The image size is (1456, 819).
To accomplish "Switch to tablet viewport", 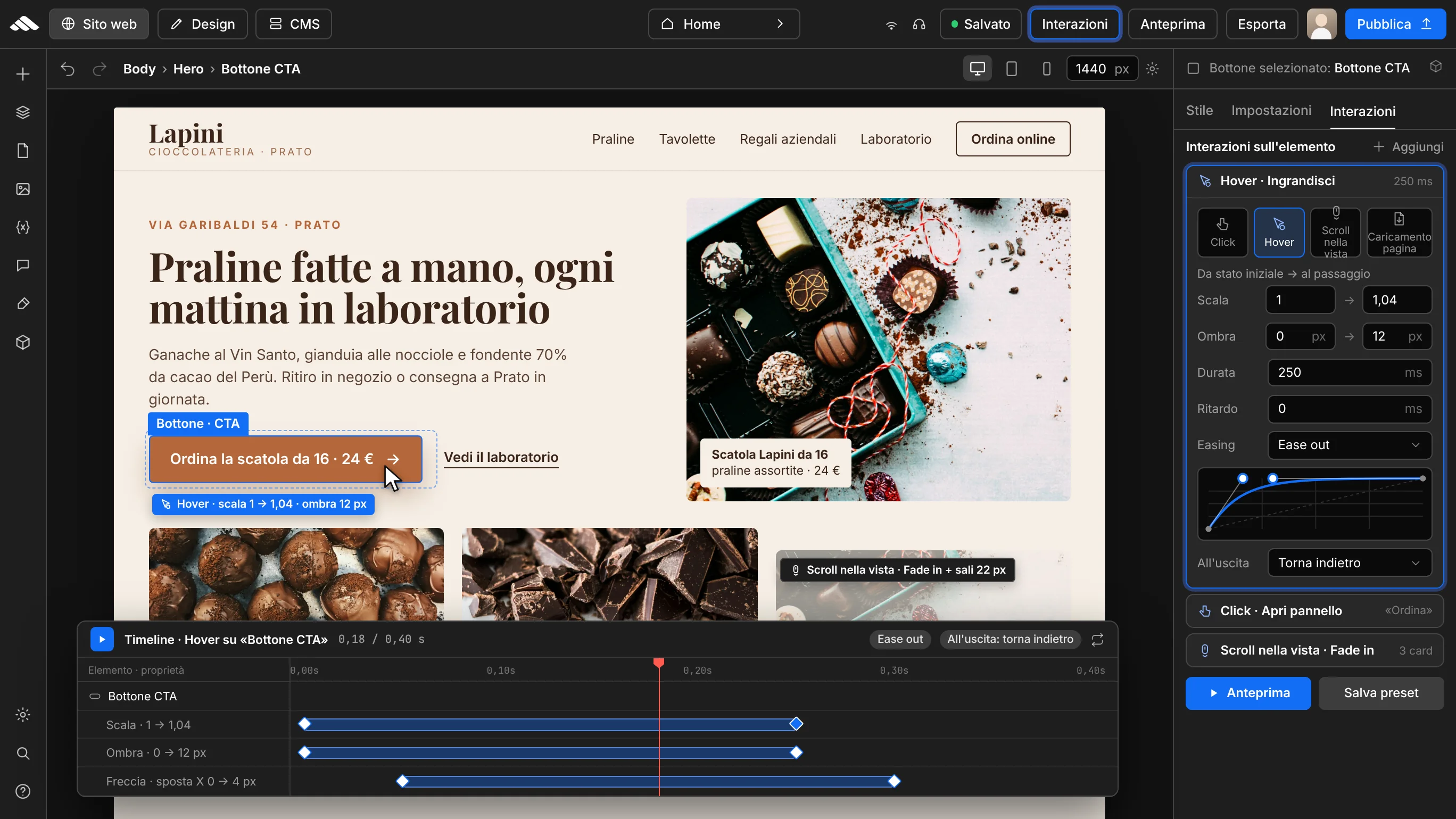I will click(1012, 69).
